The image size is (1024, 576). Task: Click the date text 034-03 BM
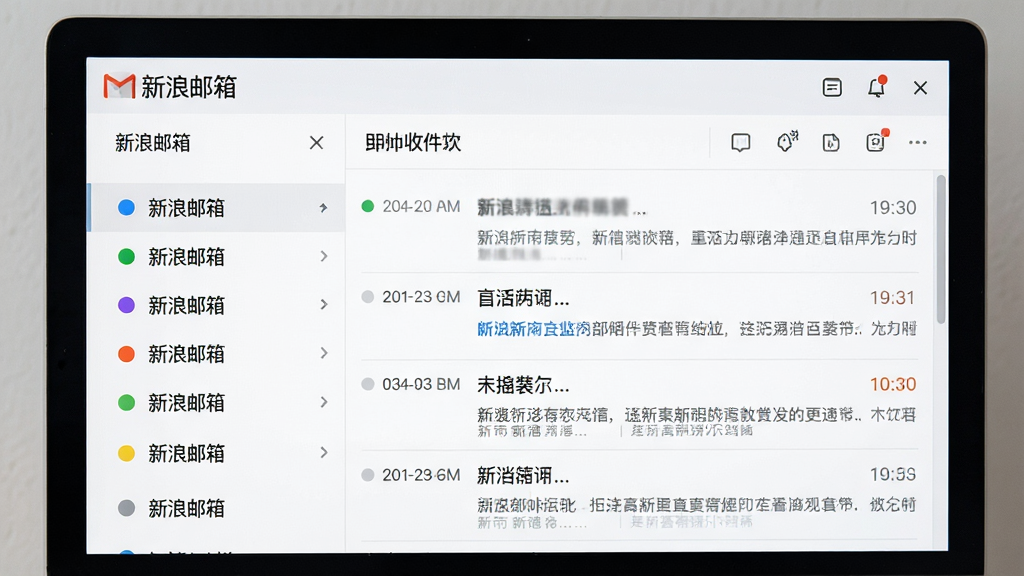pyautogui.click(x=421, y=384)
